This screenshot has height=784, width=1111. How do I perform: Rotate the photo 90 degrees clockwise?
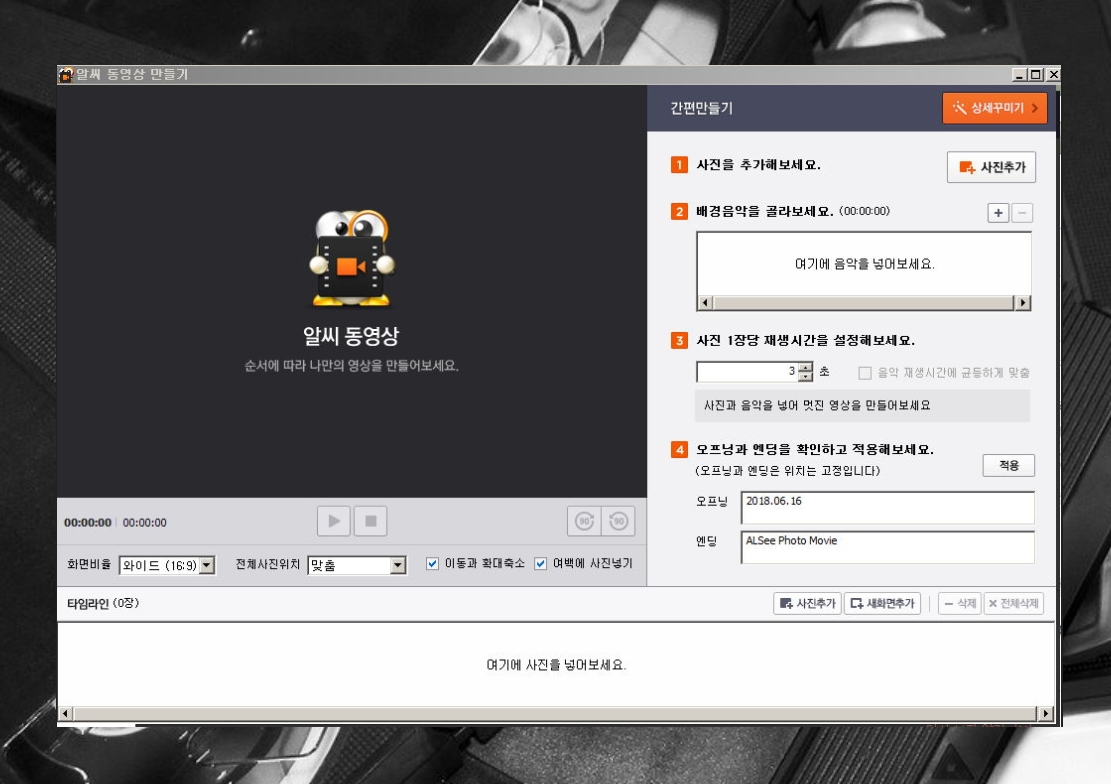(584, 522)
